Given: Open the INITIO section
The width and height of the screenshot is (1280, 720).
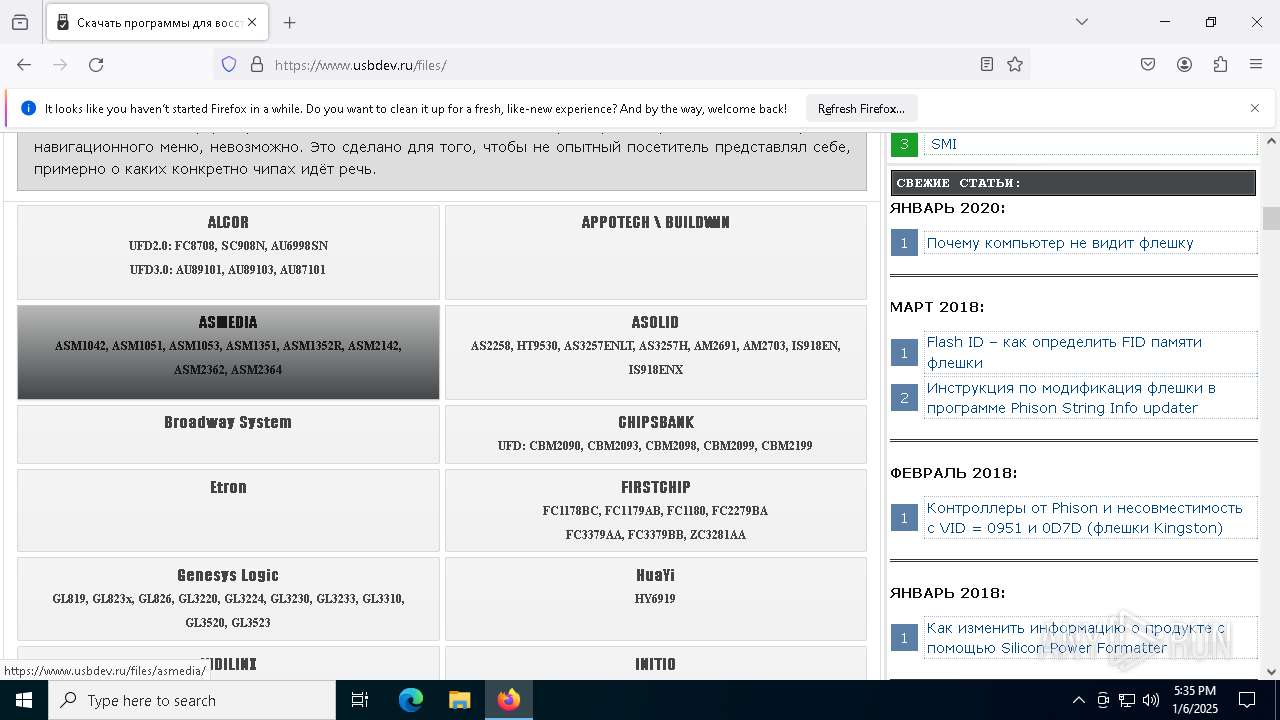Looking at the screenshot, I should coord(656,663).
